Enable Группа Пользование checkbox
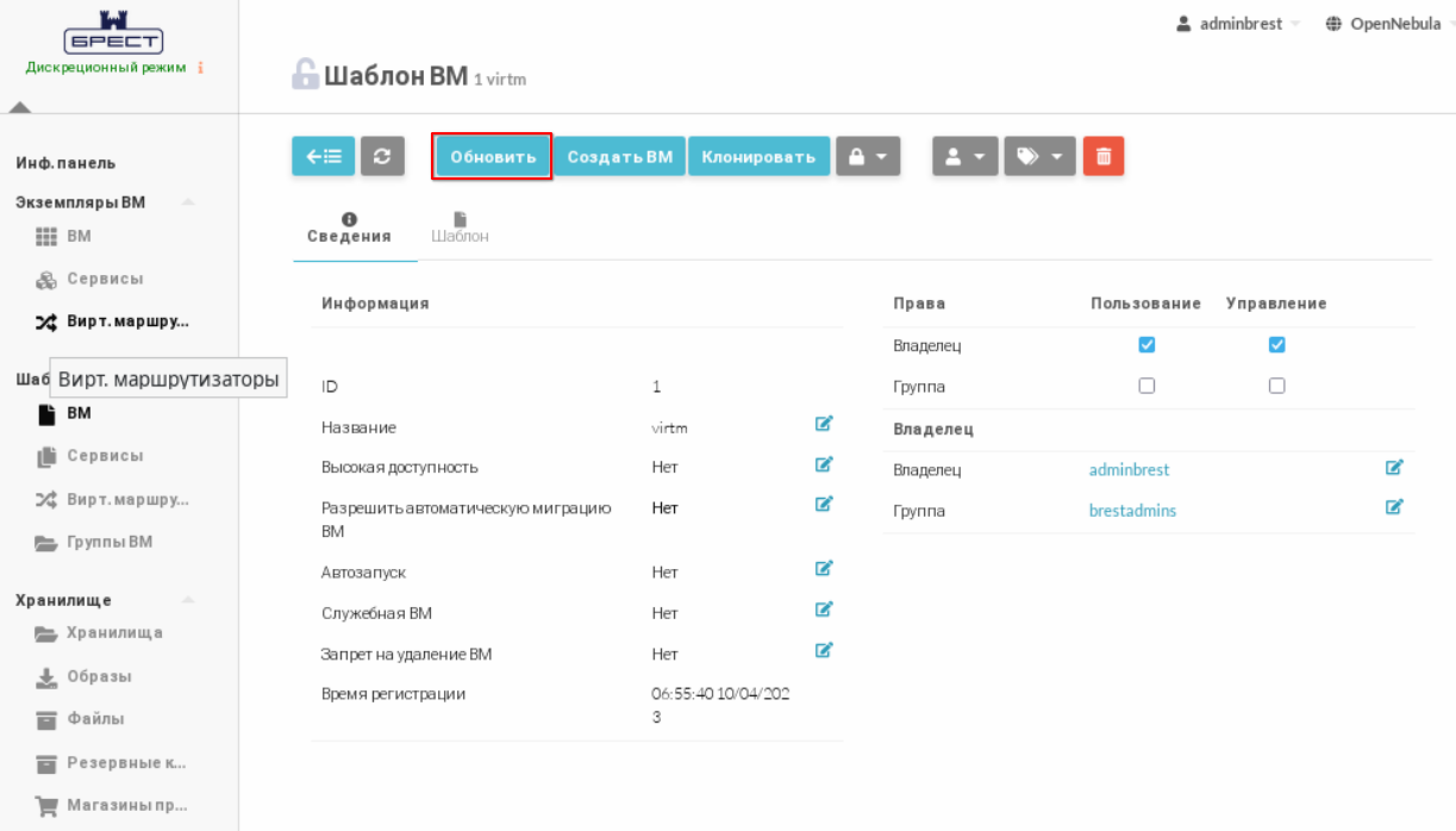 (x=1146, y=386)
